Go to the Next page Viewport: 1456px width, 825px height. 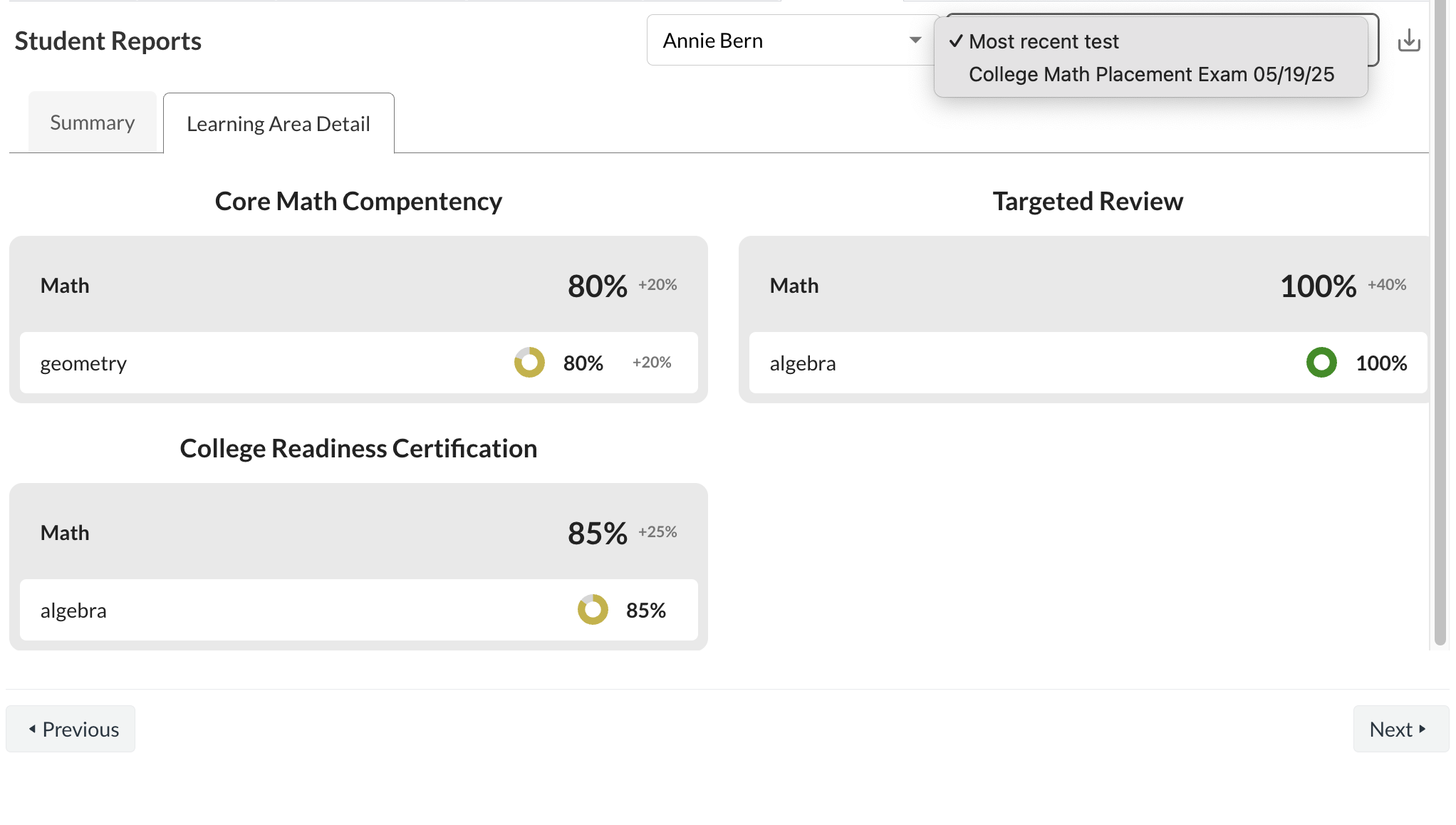pyautogui.click(x=1400, y=729)
